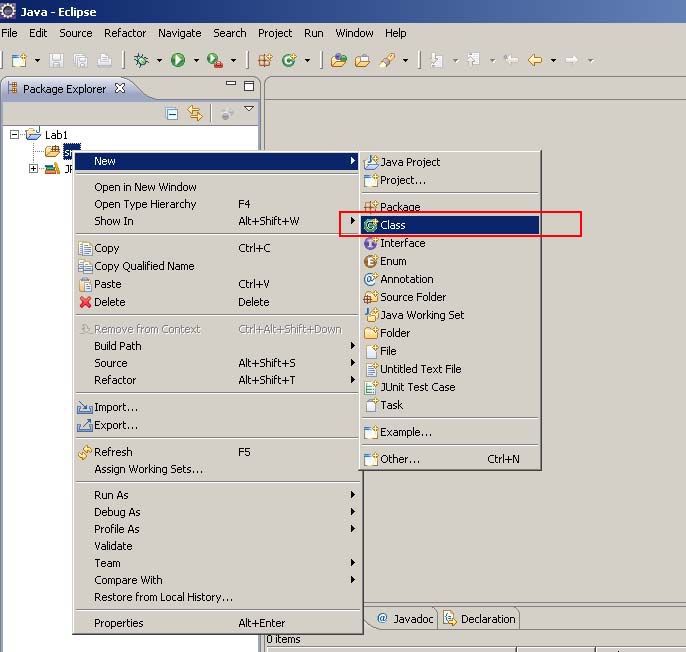Choose Annotation from the New submenu
This screenshot has height=652, width=686.
[450, 279]
